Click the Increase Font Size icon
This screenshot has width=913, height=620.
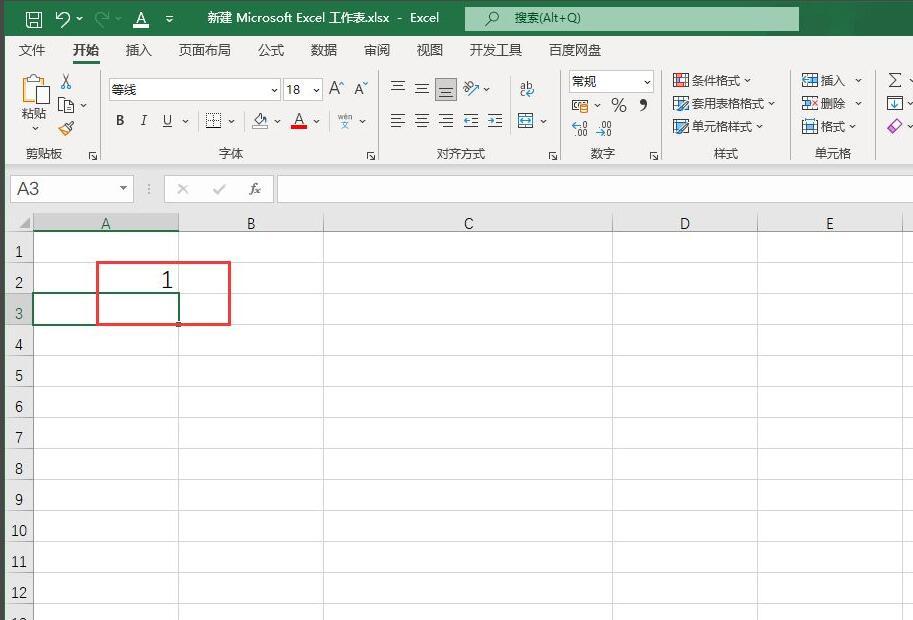pos(336,88)
